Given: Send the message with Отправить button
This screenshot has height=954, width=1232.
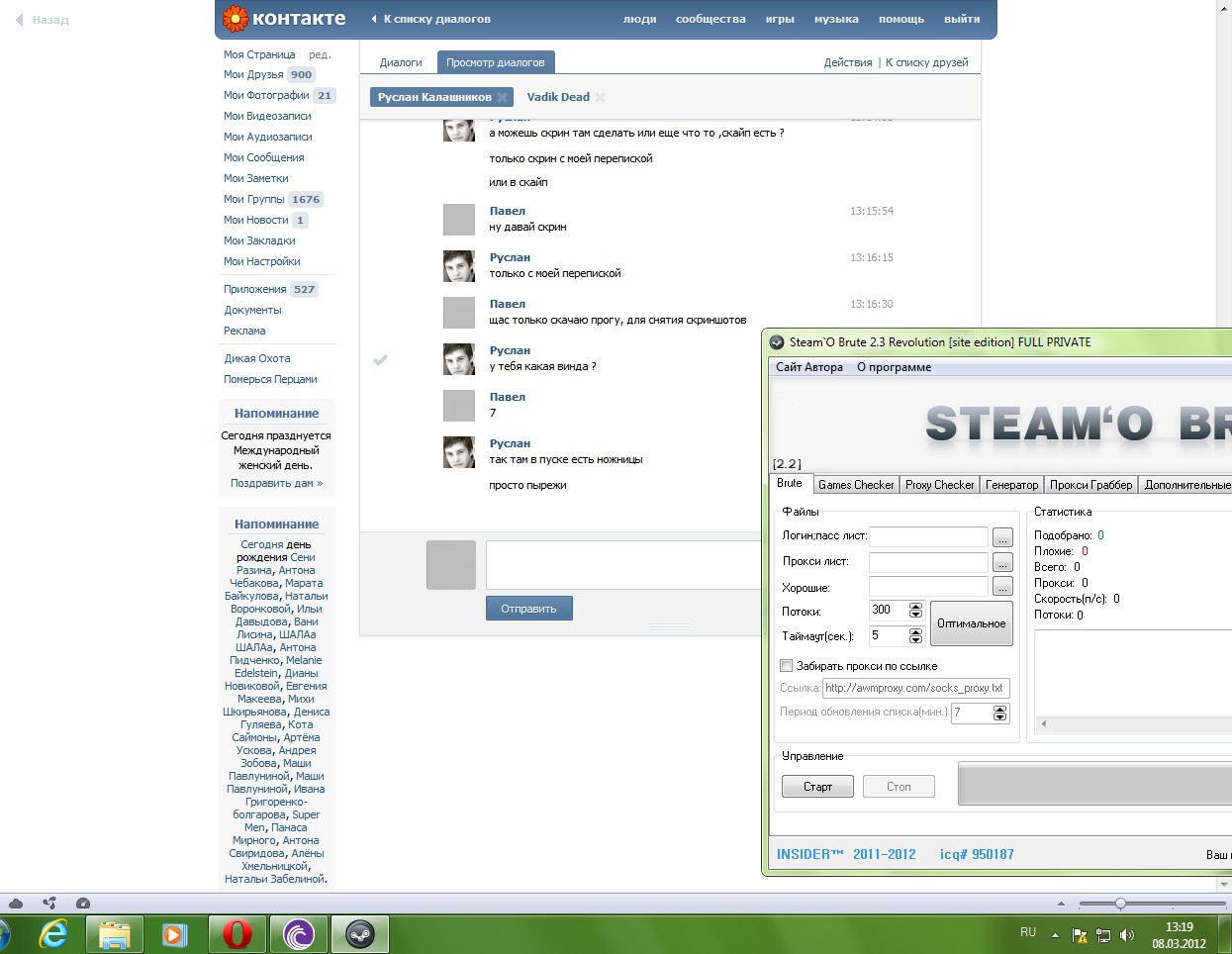Looking at the screenshot, I should 528,609.
